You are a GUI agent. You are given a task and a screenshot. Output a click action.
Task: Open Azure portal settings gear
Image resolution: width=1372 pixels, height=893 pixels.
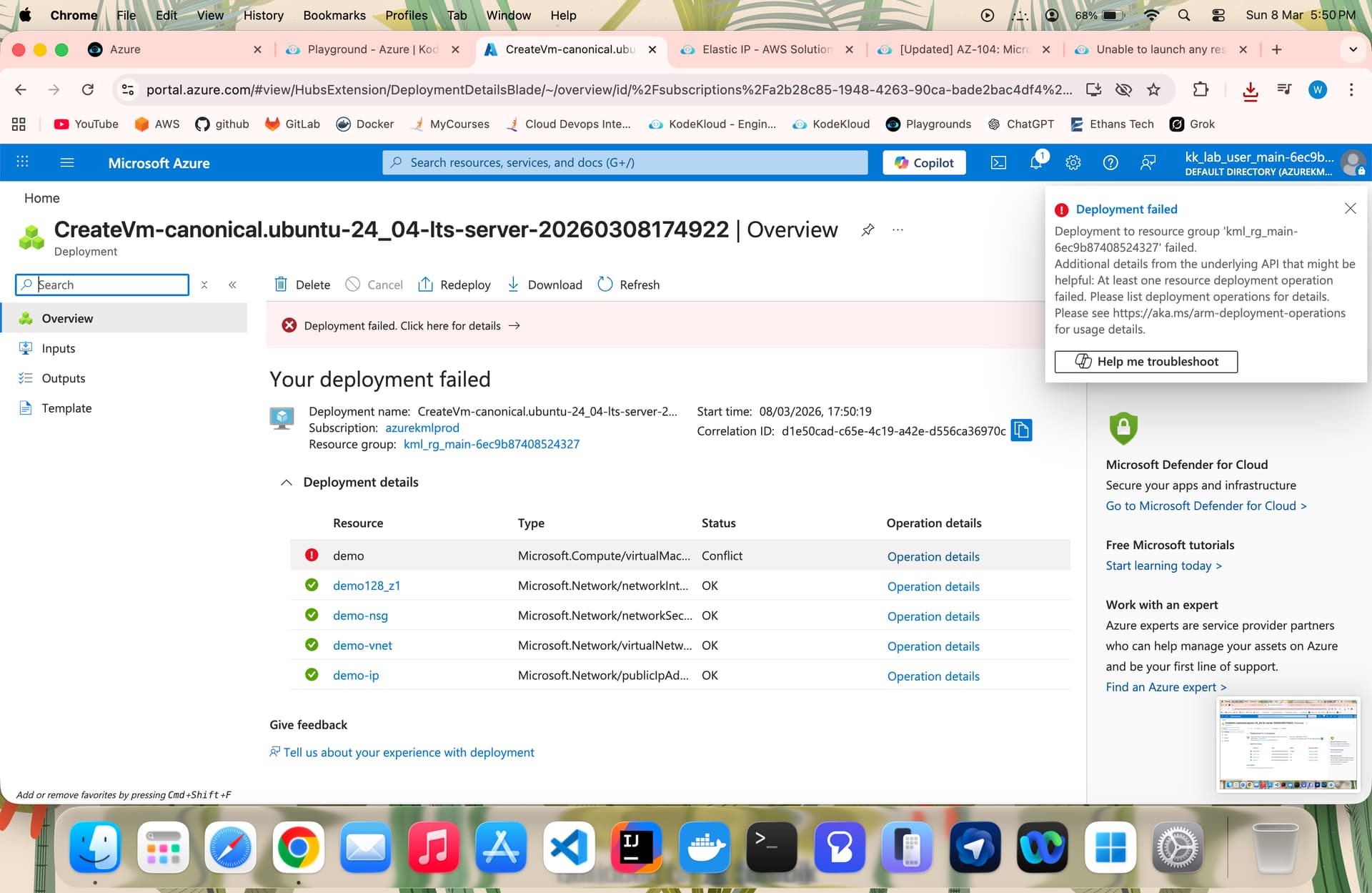point(1073,163)
